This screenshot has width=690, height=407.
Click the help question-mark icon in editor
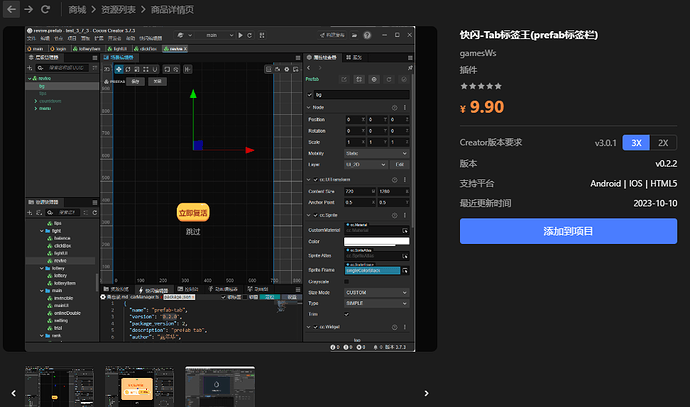click(367, 35)
